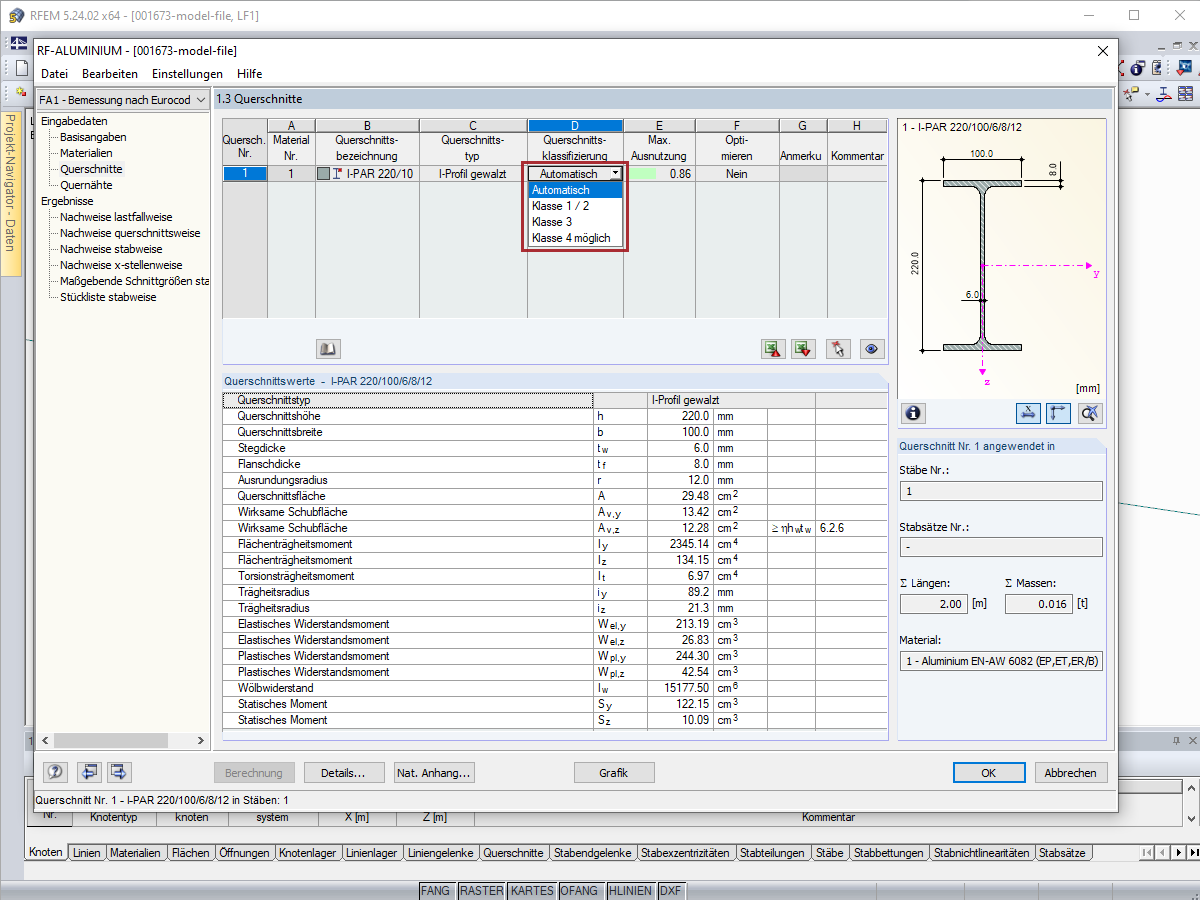
Task: Click the Nat. Anhang... button
Action: (x=433, y=773)
